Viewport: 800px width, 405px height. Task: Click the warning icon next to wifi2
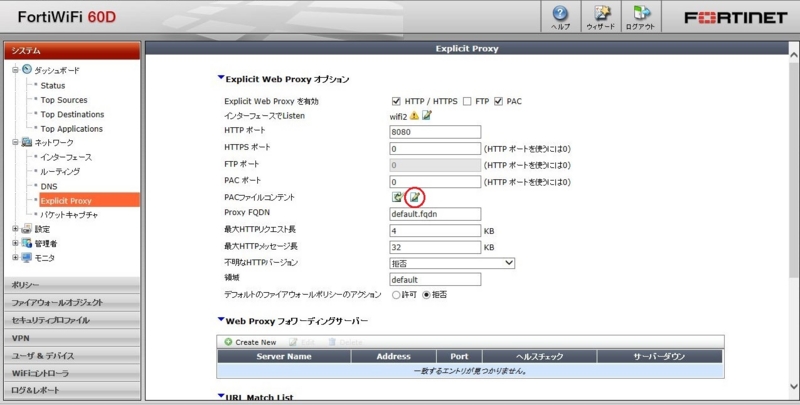(414, 116)
